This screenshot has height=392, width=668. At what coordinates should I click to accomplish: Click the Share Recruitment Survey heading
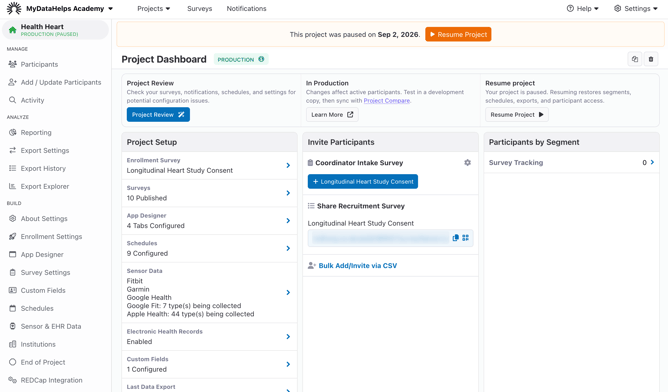pyautogui.click(x=360, y=206)
